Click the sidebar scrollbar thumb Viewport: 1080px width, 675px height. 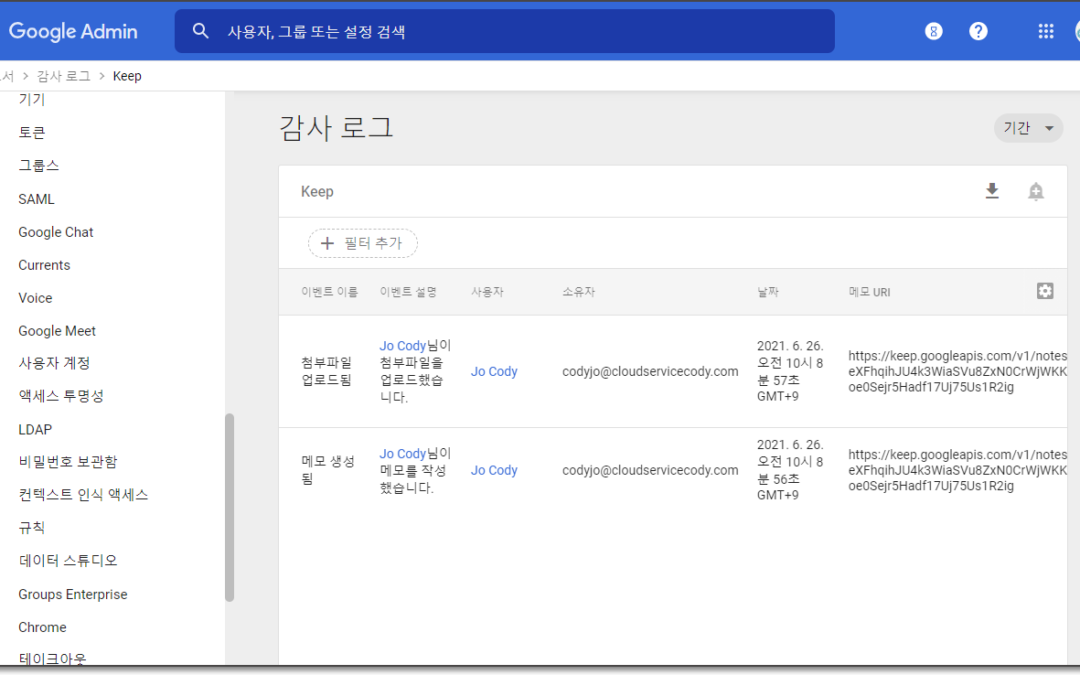click(x=229, y=508)
